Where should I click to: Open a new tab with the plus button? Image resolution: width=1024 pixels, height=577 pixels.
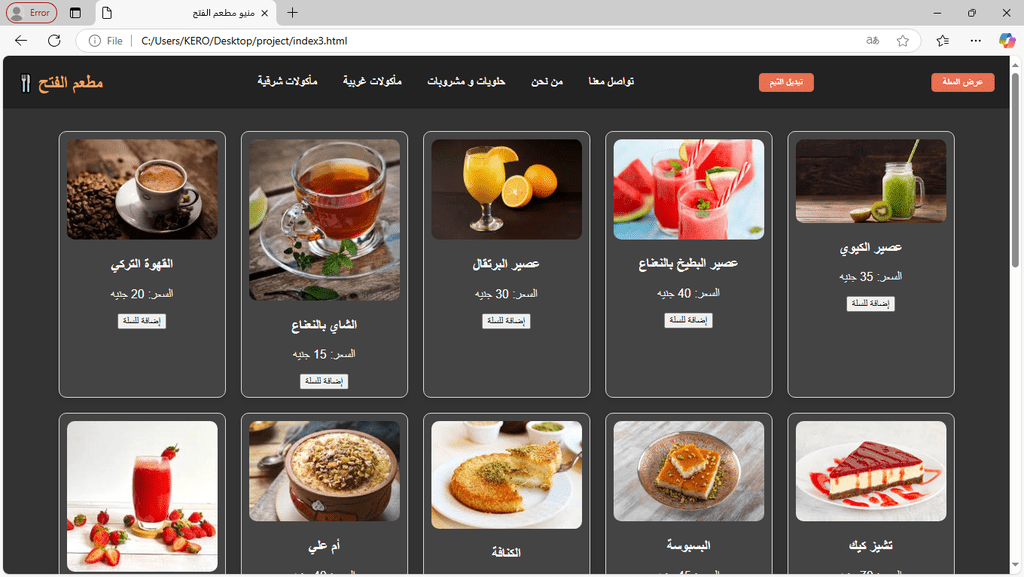coord(293,12)
